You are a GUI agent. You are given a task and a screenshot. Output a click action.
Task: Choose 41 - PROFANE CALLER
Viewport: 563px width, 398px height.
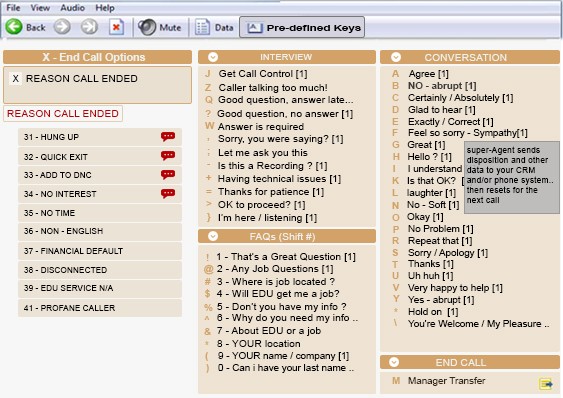[x=100, y=308]
